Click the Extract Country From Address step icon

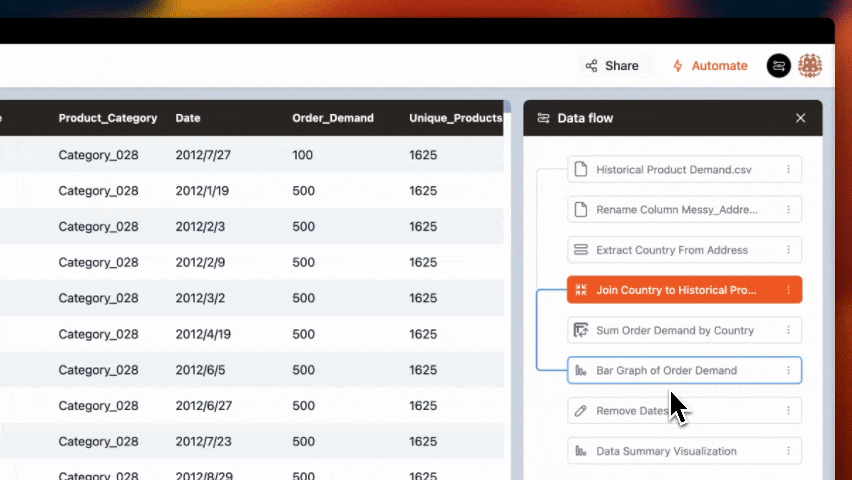[x=580, y=250]
